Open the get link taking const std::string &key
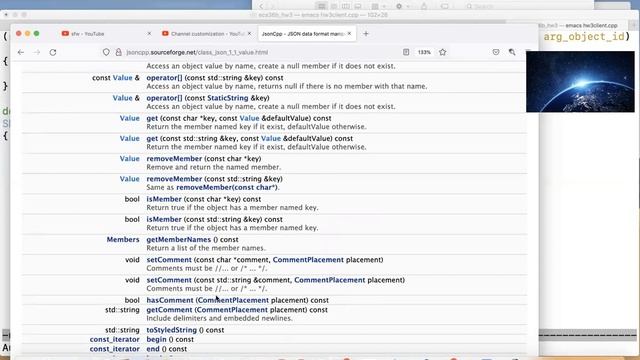 coord(152,138)
